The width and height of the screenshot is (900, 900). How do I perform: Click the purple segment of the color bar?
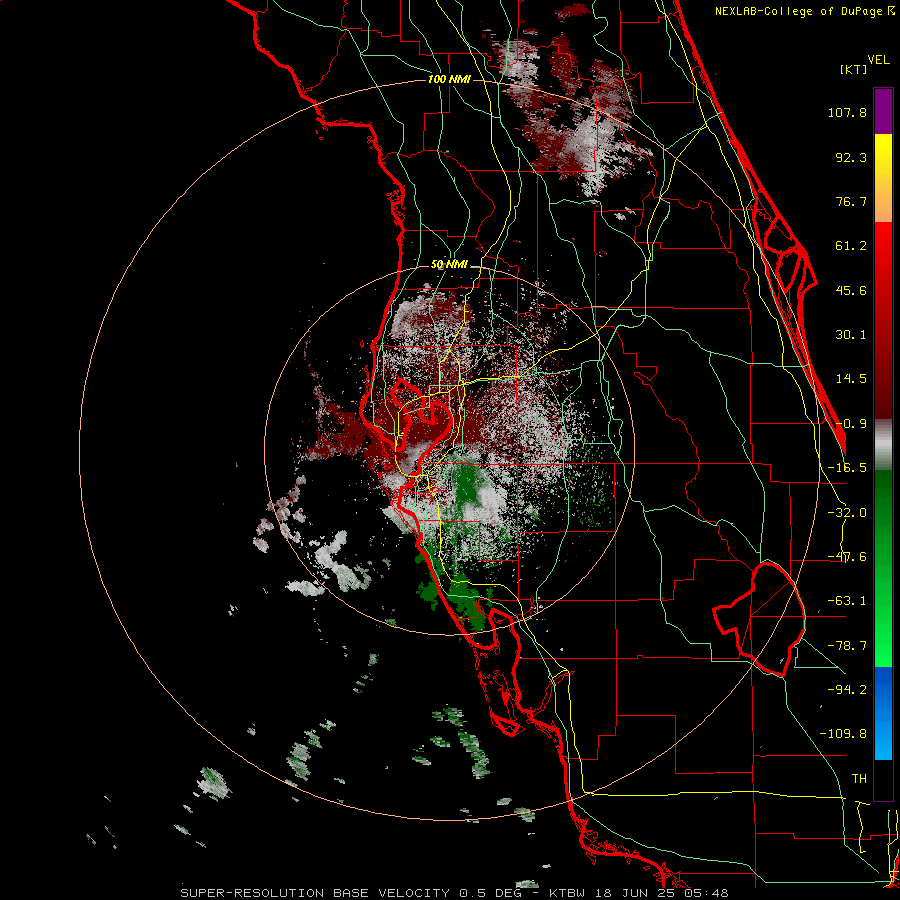click(883, 111)
